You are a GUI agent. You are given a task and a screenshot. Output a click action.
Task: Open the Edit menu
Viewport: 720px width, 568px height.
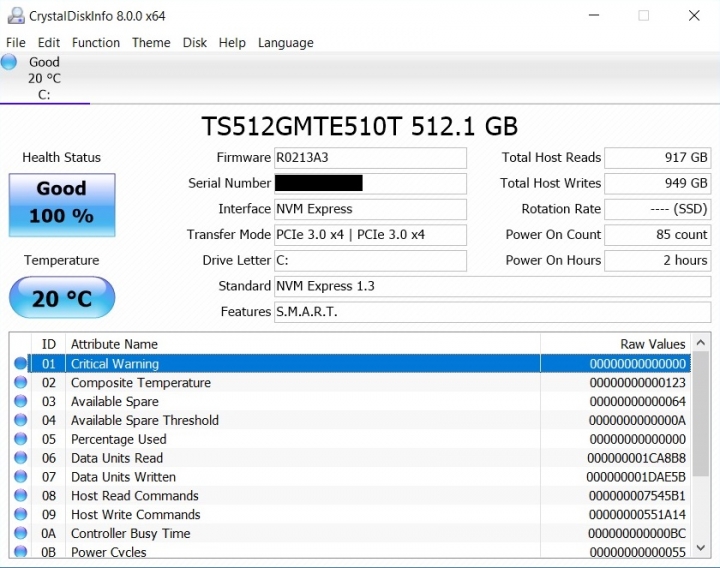pyautogui.click(x=49, y=43)
